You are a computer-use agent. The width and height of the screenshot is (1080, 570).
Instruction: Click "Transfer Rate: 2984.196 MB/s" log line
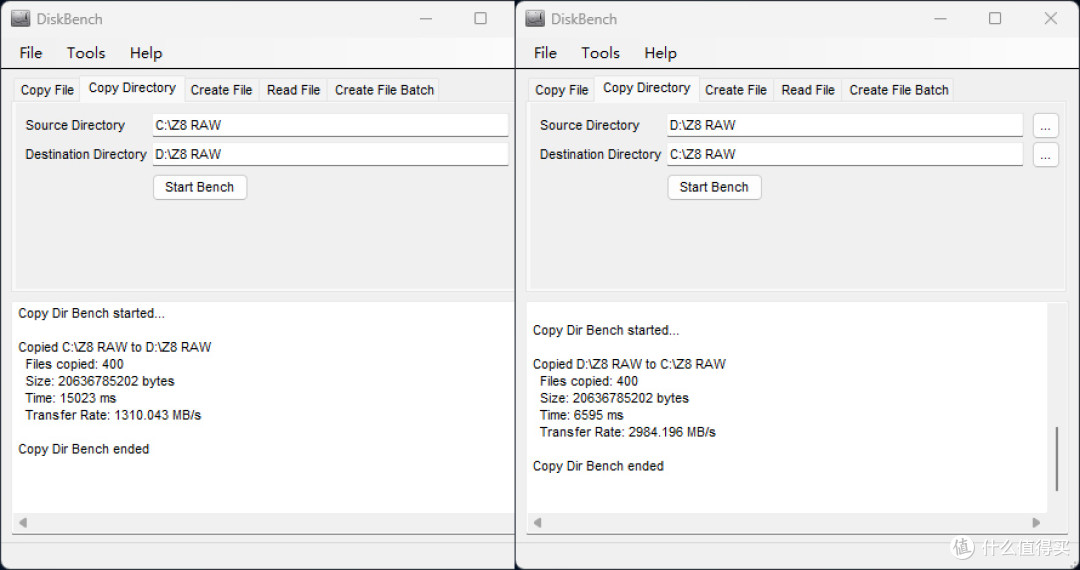pos(627,432)
